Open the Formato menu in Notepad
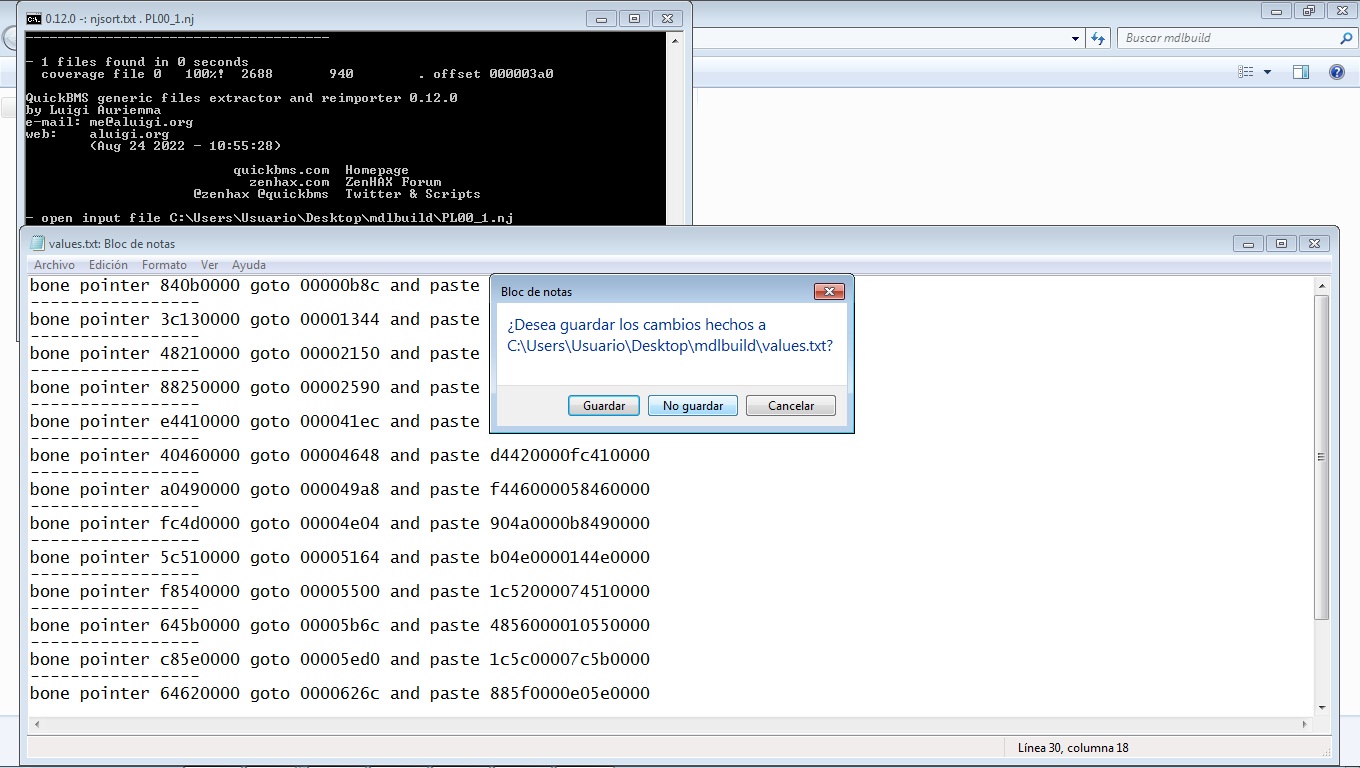1360x768 pixels. (164, 265)
